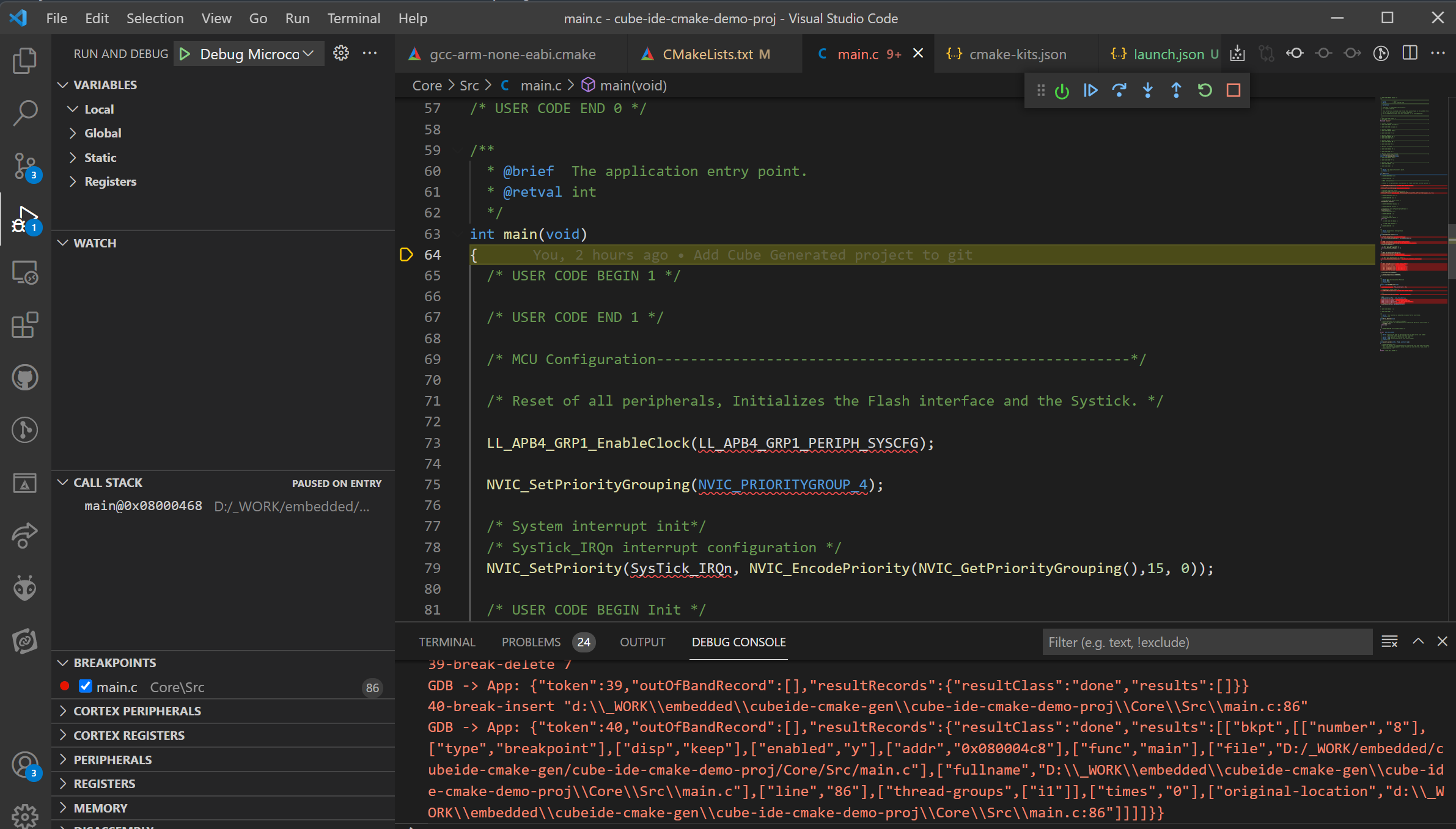Click the Restart debug session icon

[x=1205, y=90]
